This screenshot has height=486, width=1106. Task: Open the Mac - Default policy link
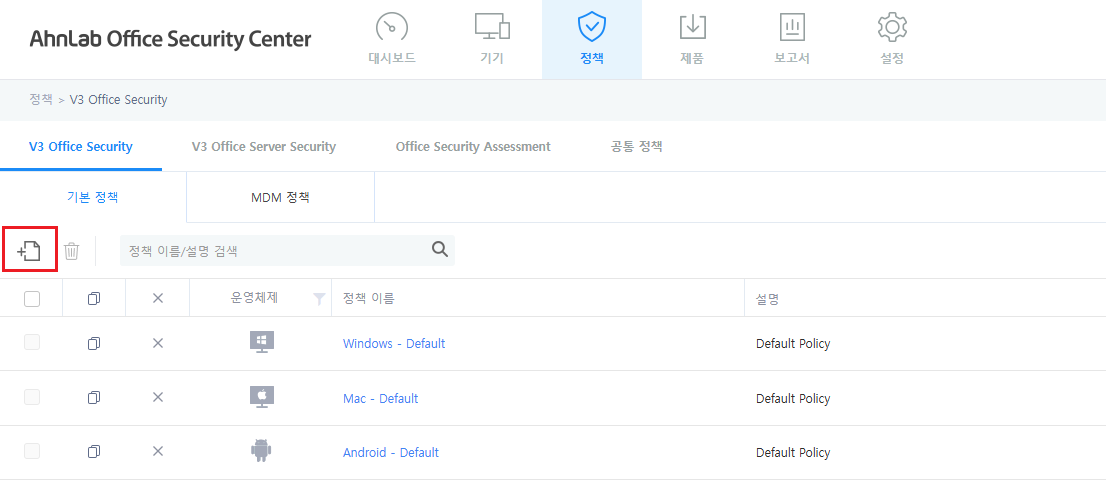380,399
